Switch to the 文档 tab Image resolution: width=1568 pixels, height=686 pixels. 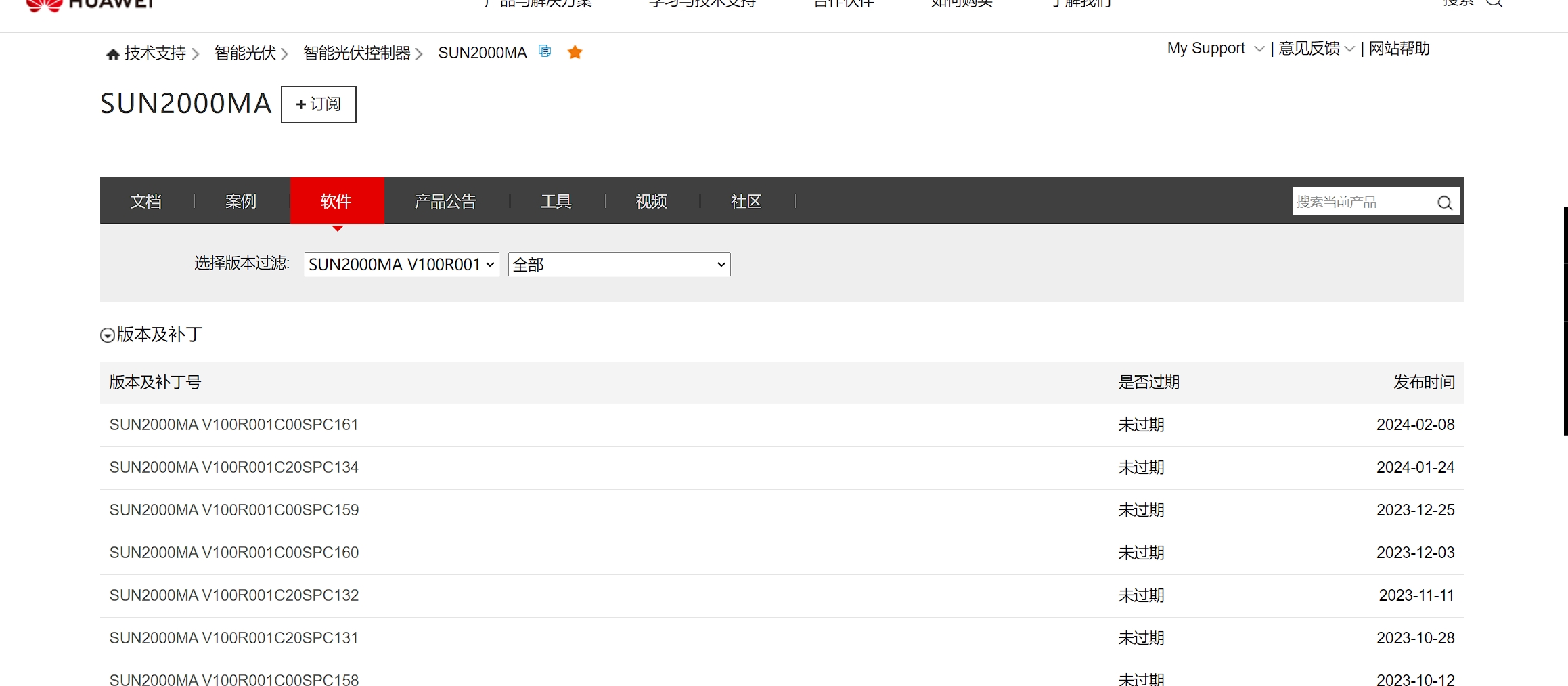pyautogui.click(x=146, y=201)
